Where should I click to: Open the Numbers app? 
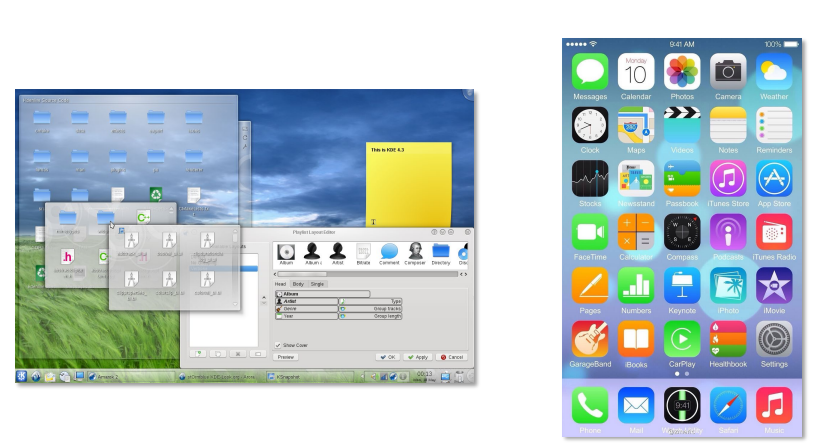636,285
